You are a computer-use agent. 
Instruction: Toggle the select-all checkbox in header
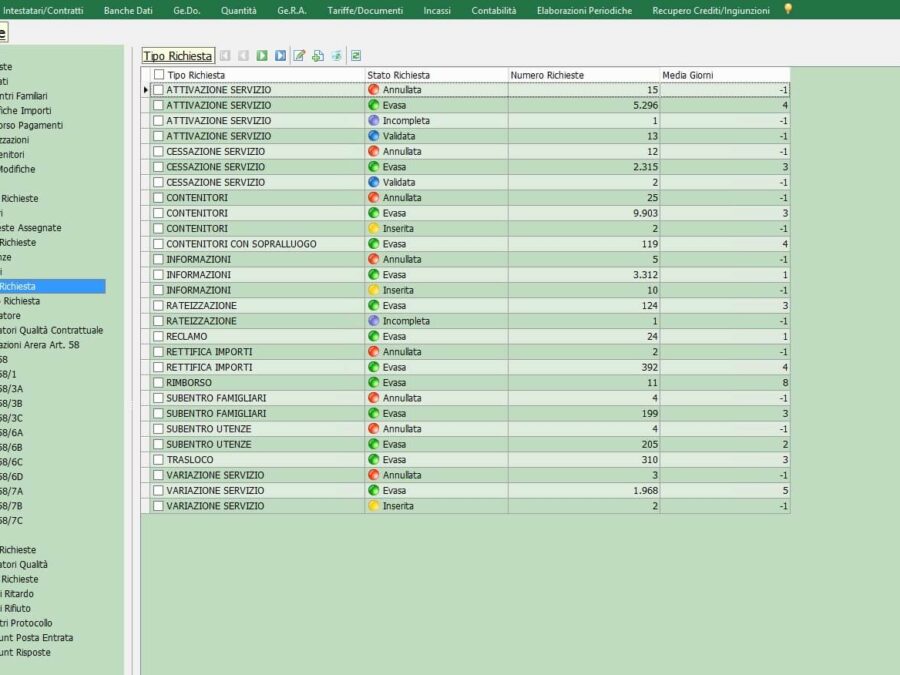[158, 75]
